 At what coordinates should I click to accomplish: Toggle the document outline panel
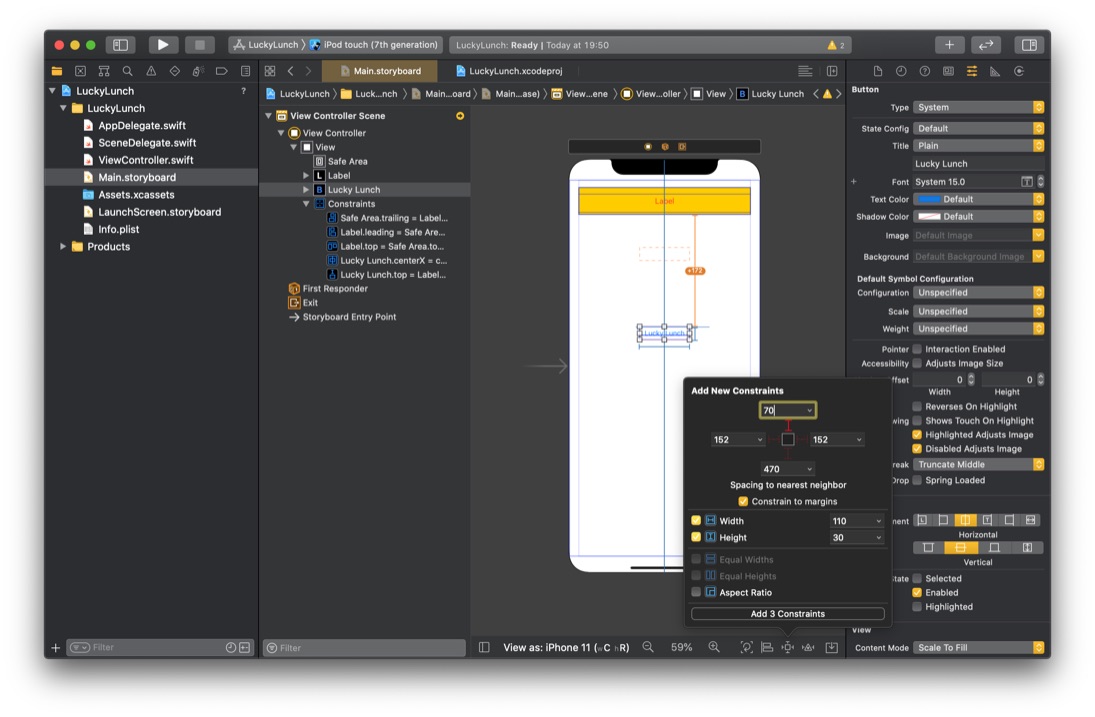[484, 647]
